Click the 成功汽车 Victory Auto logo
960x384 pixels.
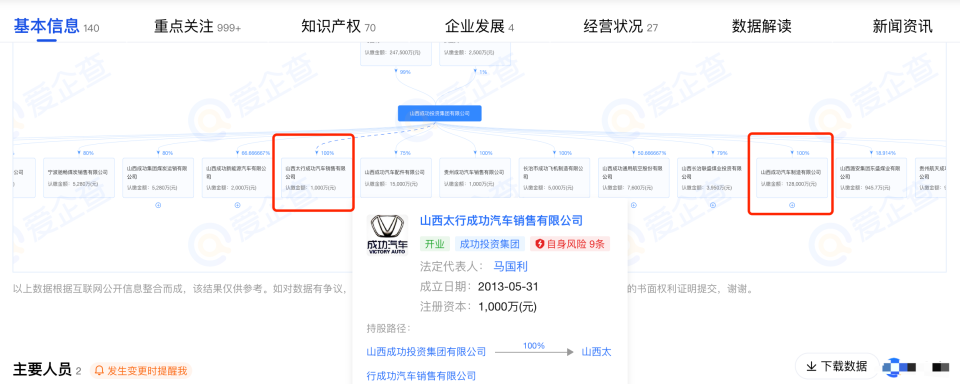tap(387, 235)
